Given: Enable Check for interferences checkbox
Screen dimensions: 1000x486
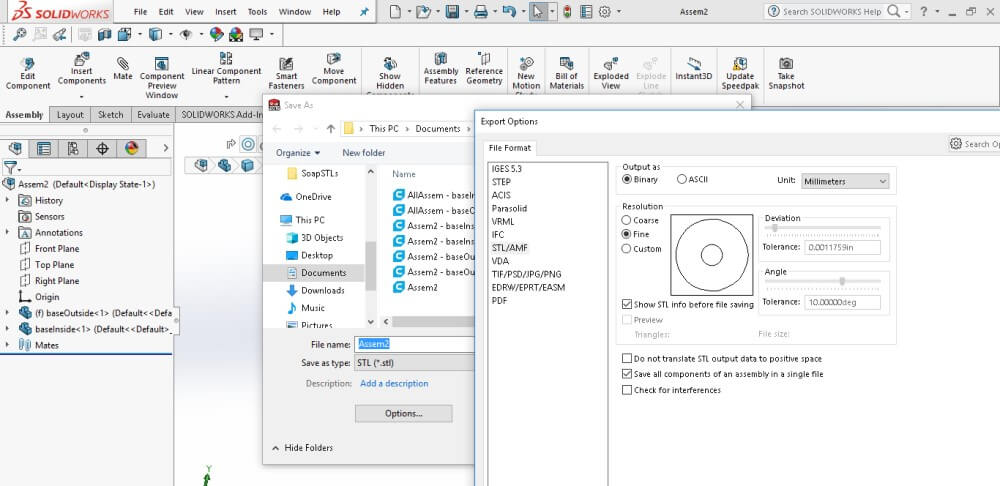Looking at the screenshot, I should point(628,390).
